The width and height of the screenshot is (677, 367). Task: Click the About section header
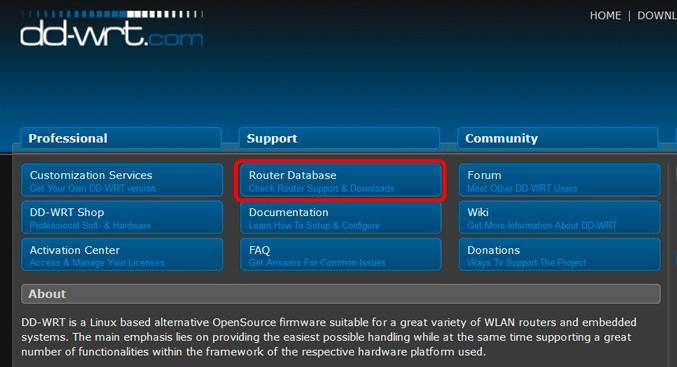coord(341,294)
